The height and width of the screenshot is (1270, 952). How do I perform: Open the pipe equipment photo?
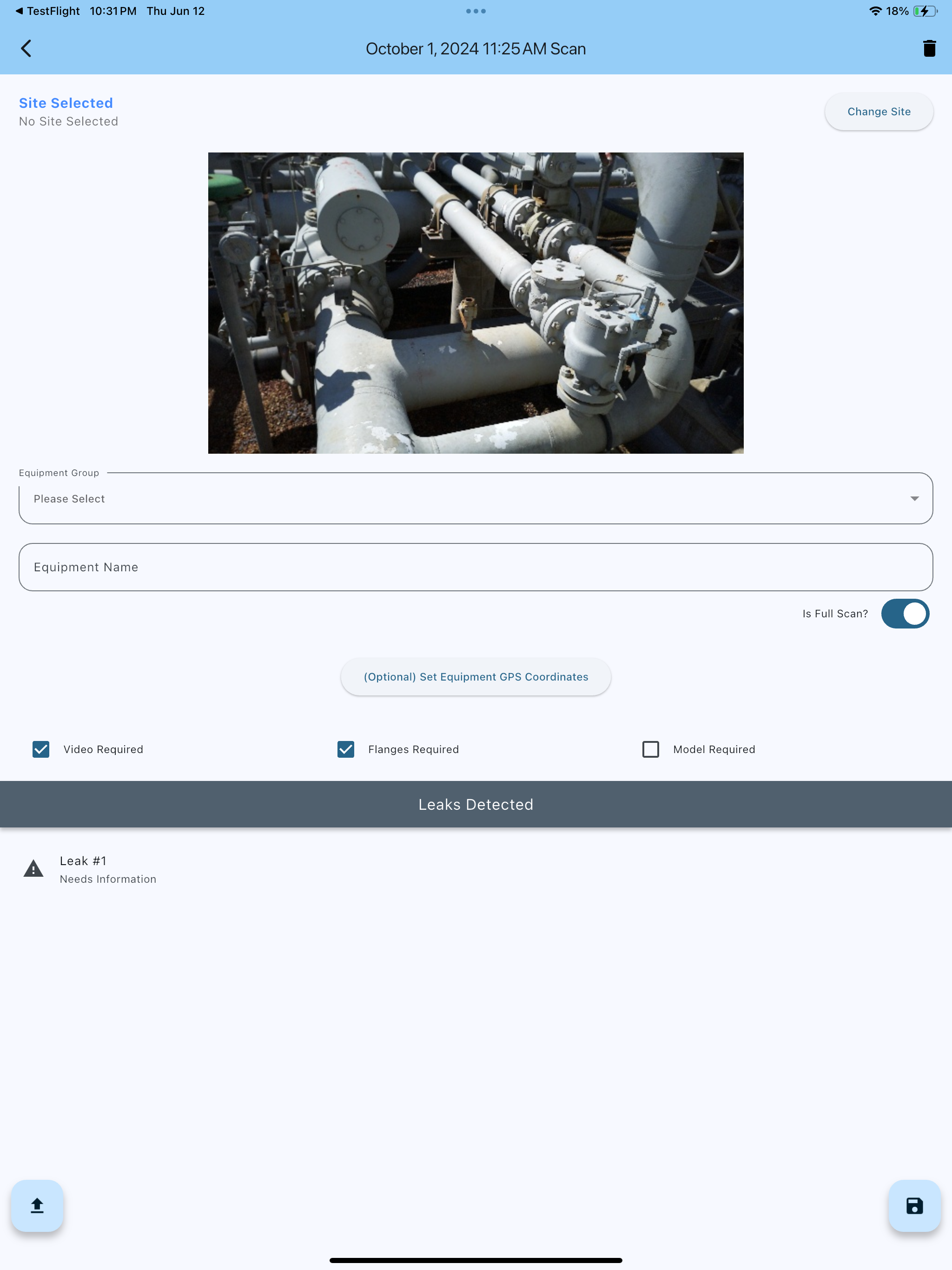click(476, 303)
